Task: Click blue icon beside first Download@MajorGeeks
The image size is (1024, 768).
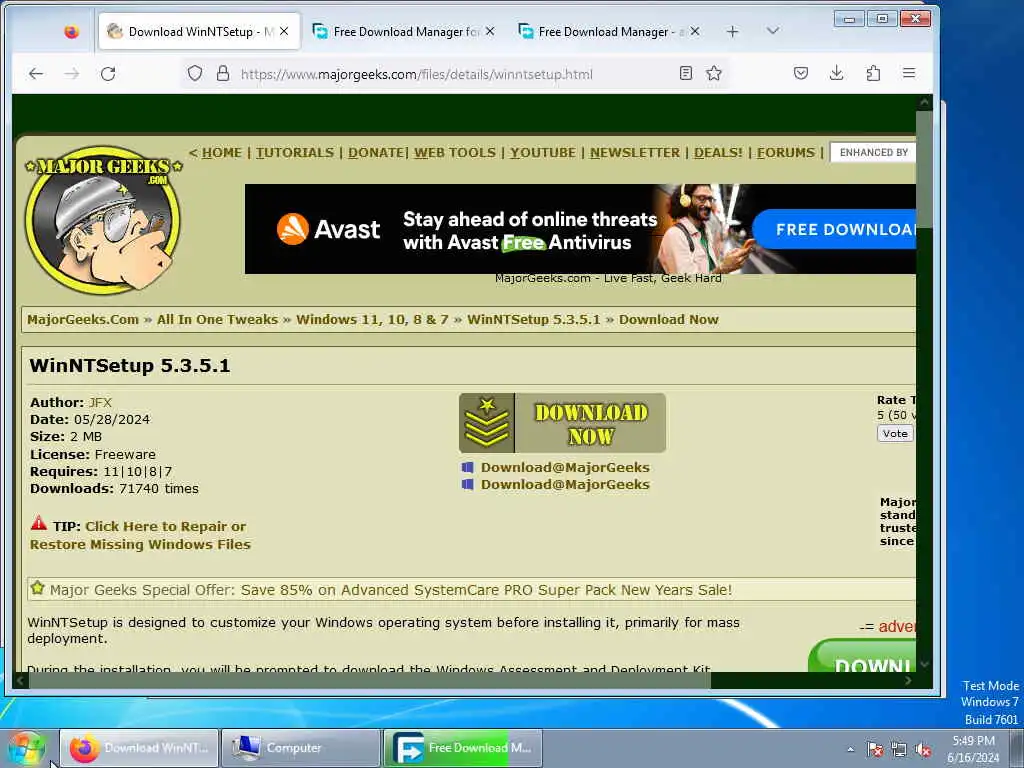Action: pyautogui.click(x=468, y=468)
